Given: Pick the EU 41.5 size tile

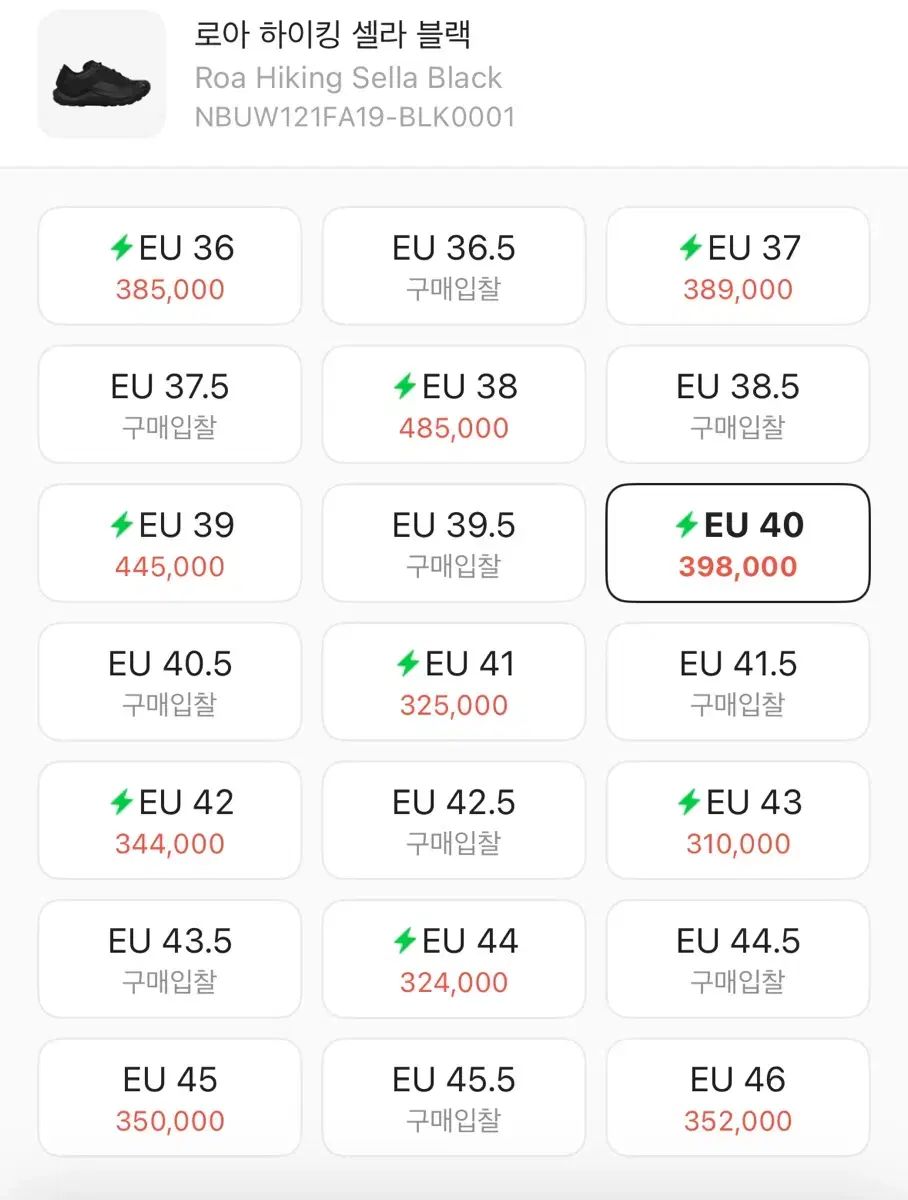Looking at the screenshot, I should 738,682.
